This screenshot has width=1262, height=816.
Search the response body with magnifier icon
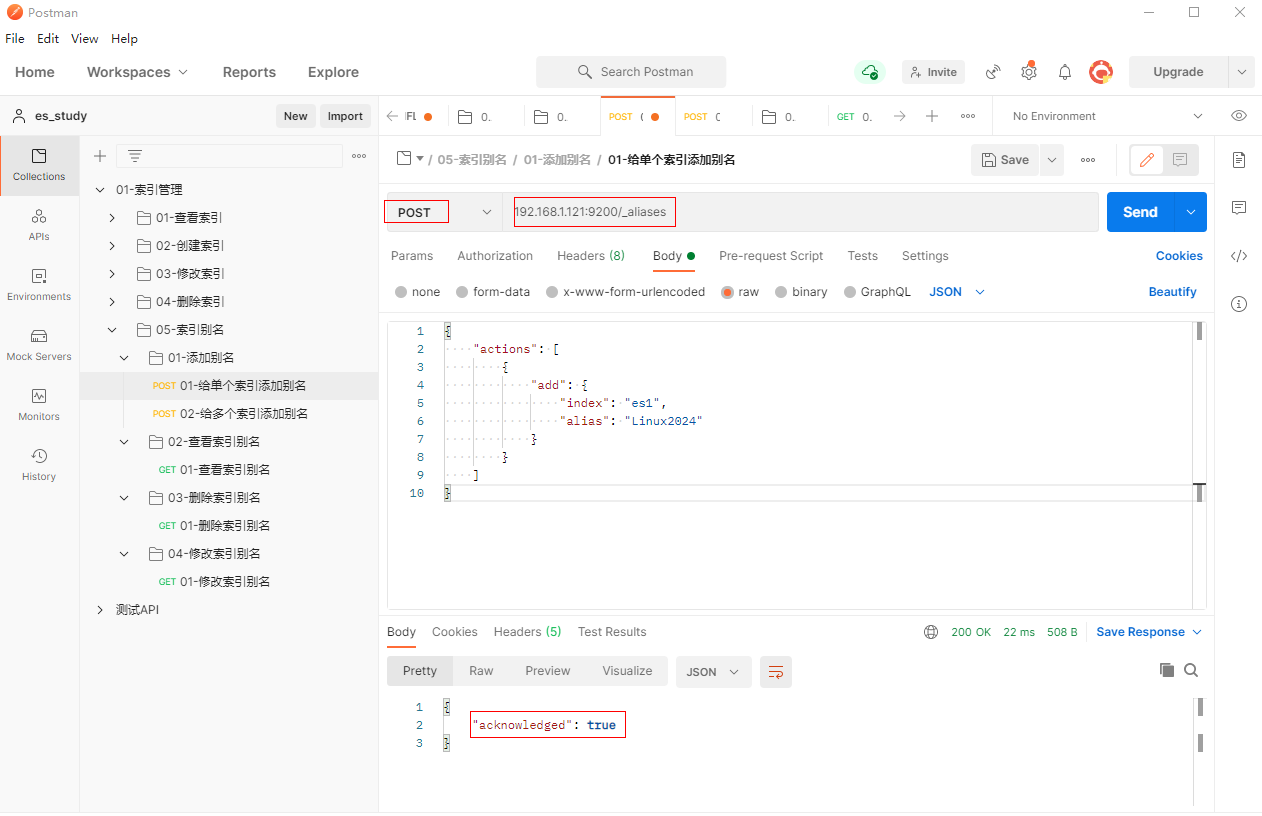tap(1191, 670)
